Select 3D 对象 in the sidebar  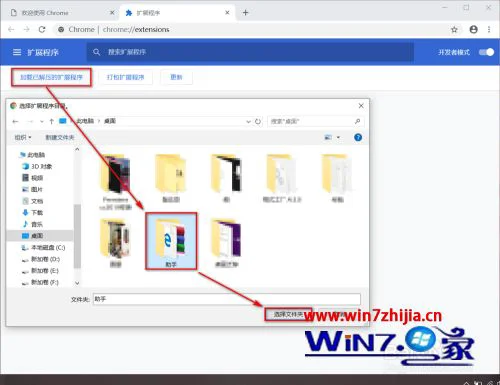(x=37, y=166)
